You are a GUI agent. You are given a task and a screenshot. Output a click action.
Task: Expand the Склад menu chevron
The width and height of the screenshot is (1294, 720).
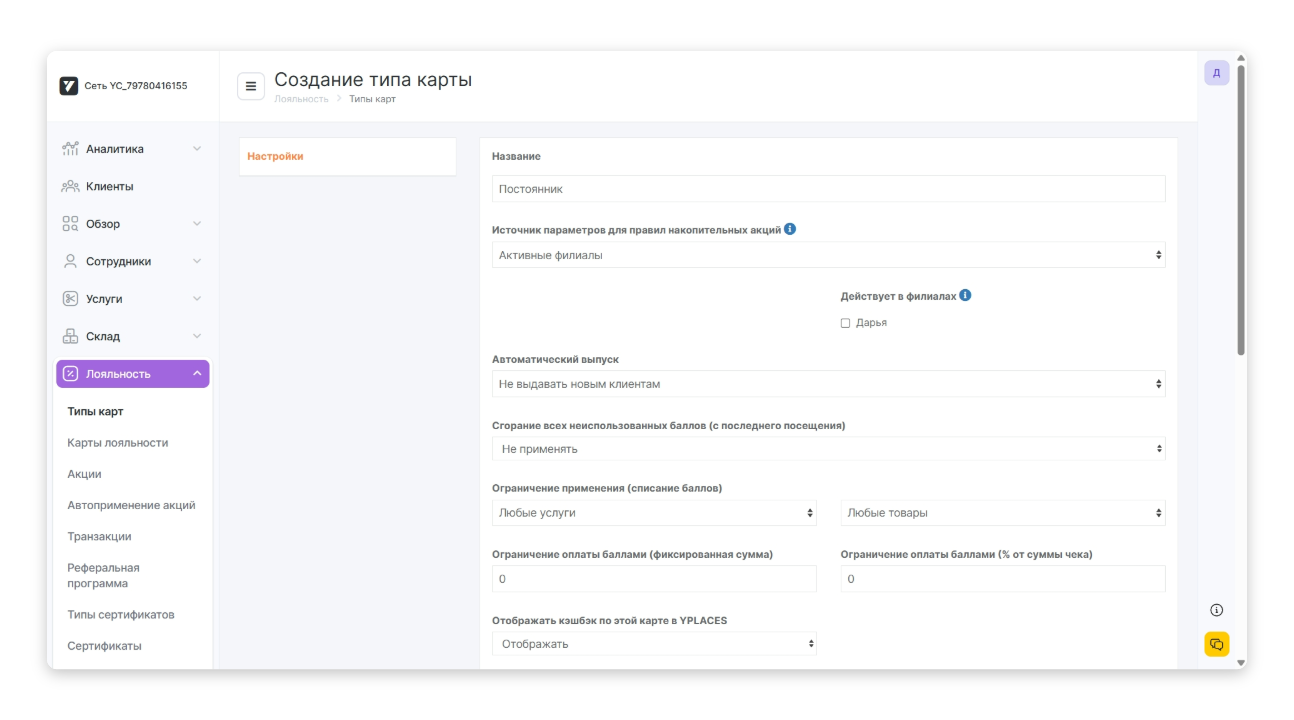(x=197, y=336)
